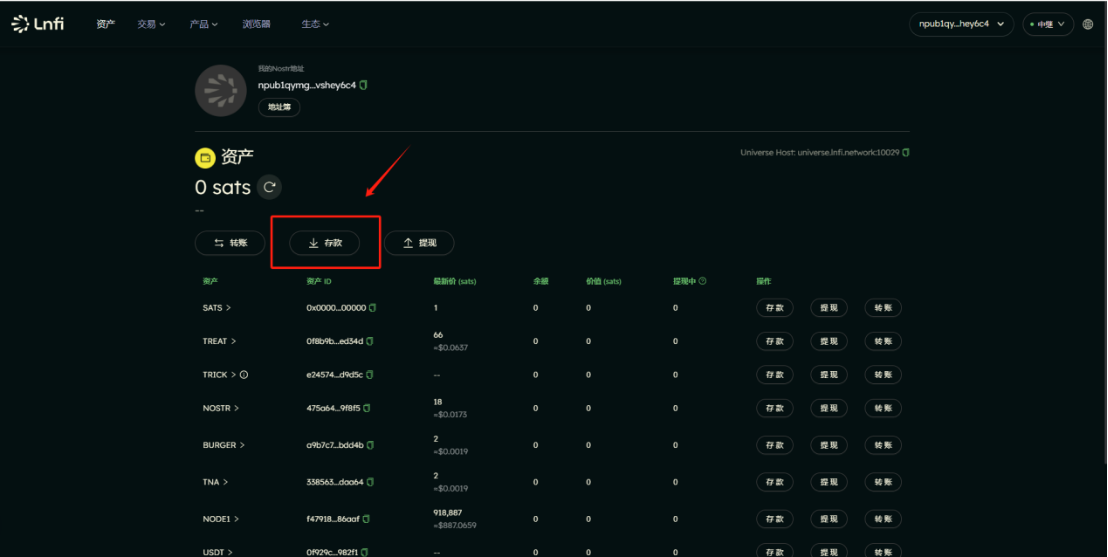Open the NODE1 asset details
Viewport: 1108px width, 557px height.
220,519
